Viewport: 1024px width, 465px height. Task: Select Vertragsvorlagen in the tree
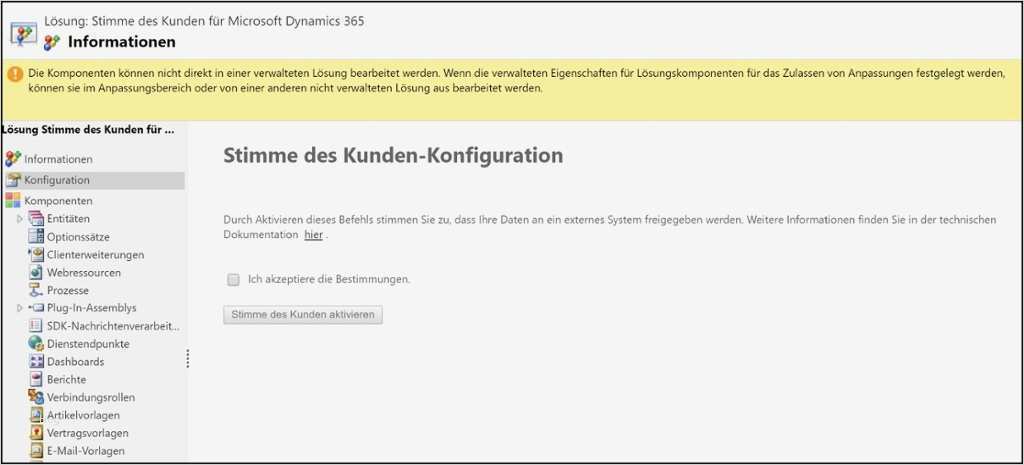coord(88,432)
